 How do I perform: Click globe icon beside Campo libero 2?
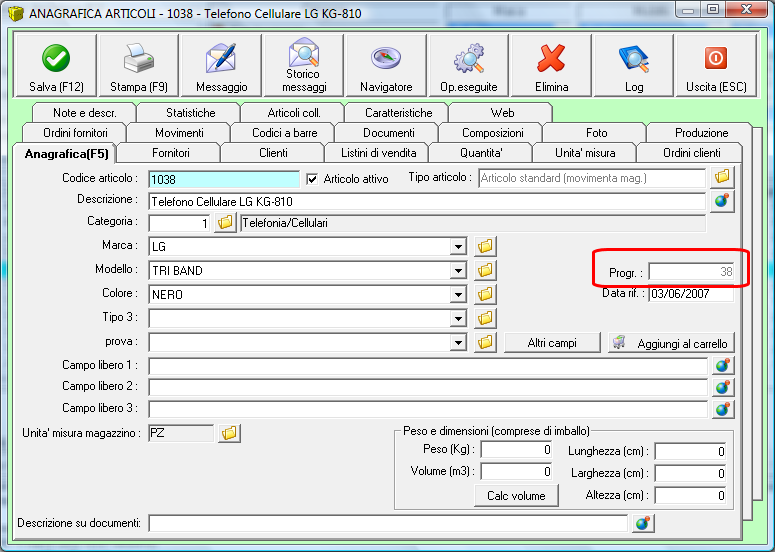(x=723, y=387)
